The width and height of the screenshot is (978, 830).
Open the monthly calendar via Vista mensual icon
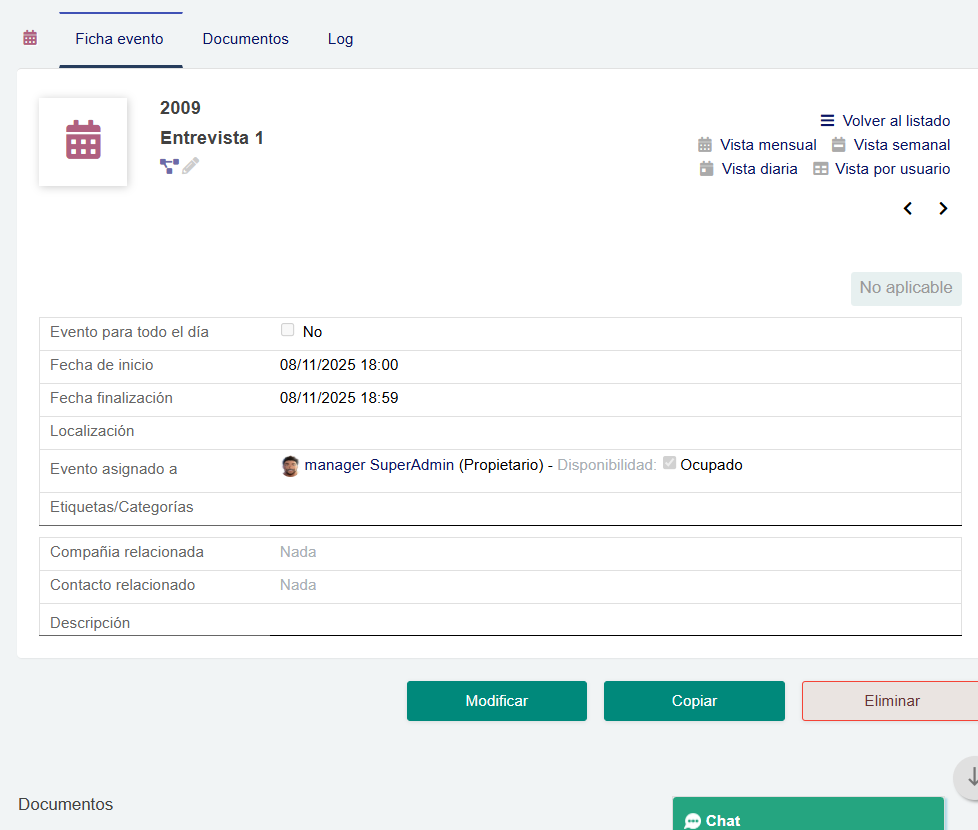coord(705,144)
